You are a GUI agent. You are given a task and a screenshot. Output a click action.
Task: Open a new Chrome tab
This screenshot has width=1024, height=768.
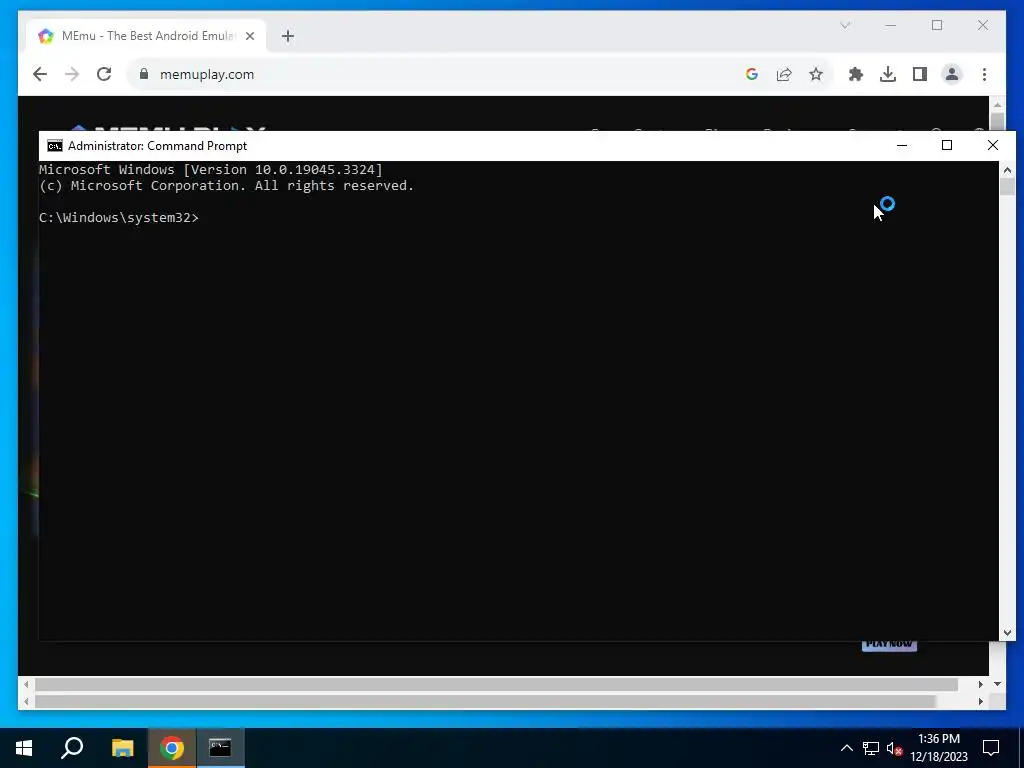click(288, 36)
